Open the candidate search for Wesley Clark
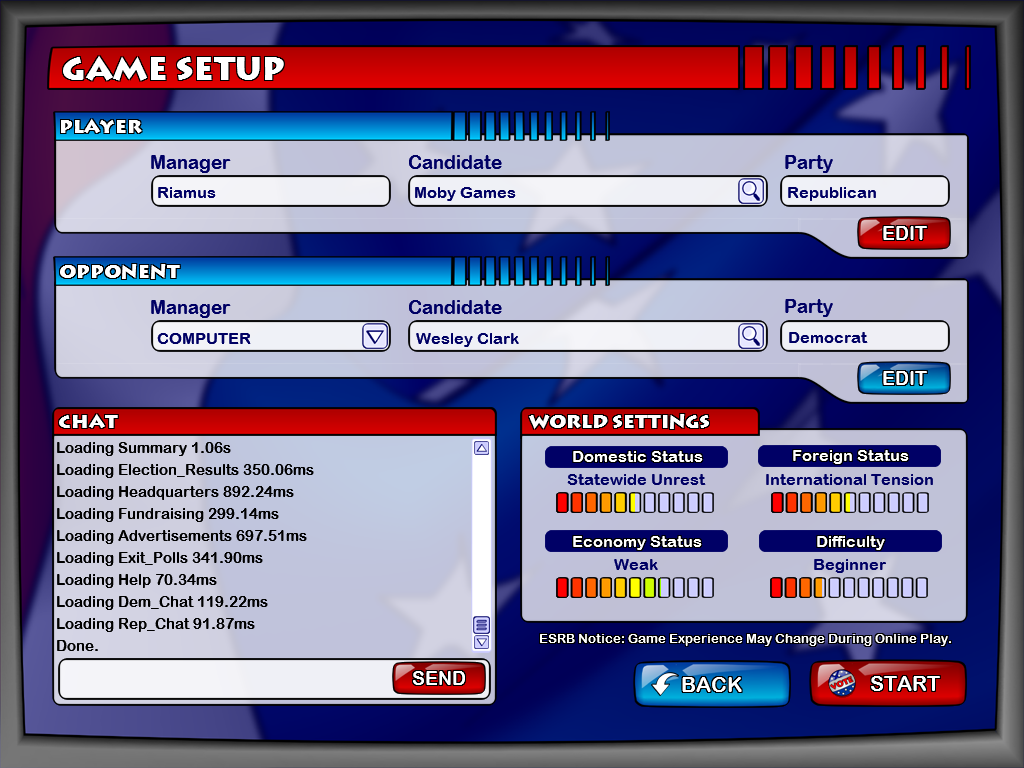The height and width of the screenshot is (768, 1024). point(751,336)
